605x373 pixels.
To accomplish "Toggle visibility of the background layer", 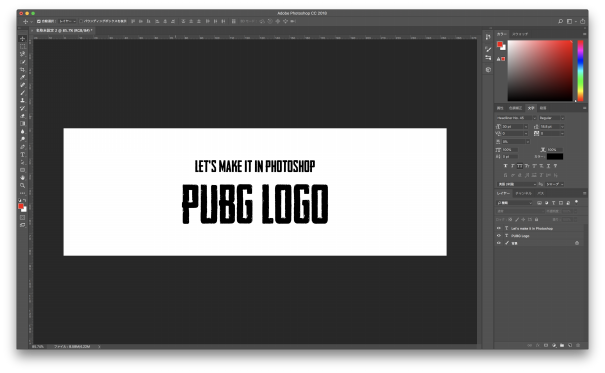I will [499, 243].
